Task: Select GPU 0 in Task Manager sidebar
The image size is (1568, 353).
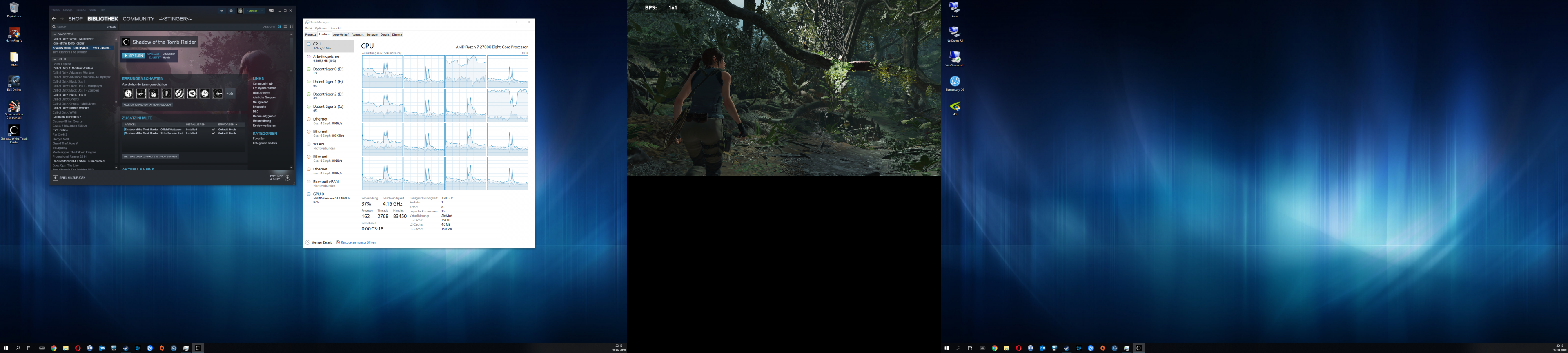Action: 329,197
